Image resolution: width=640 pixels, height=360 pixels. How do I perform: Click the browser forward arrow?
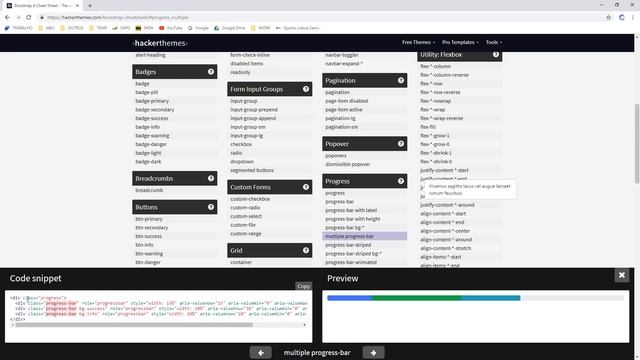tap(18, 18)
